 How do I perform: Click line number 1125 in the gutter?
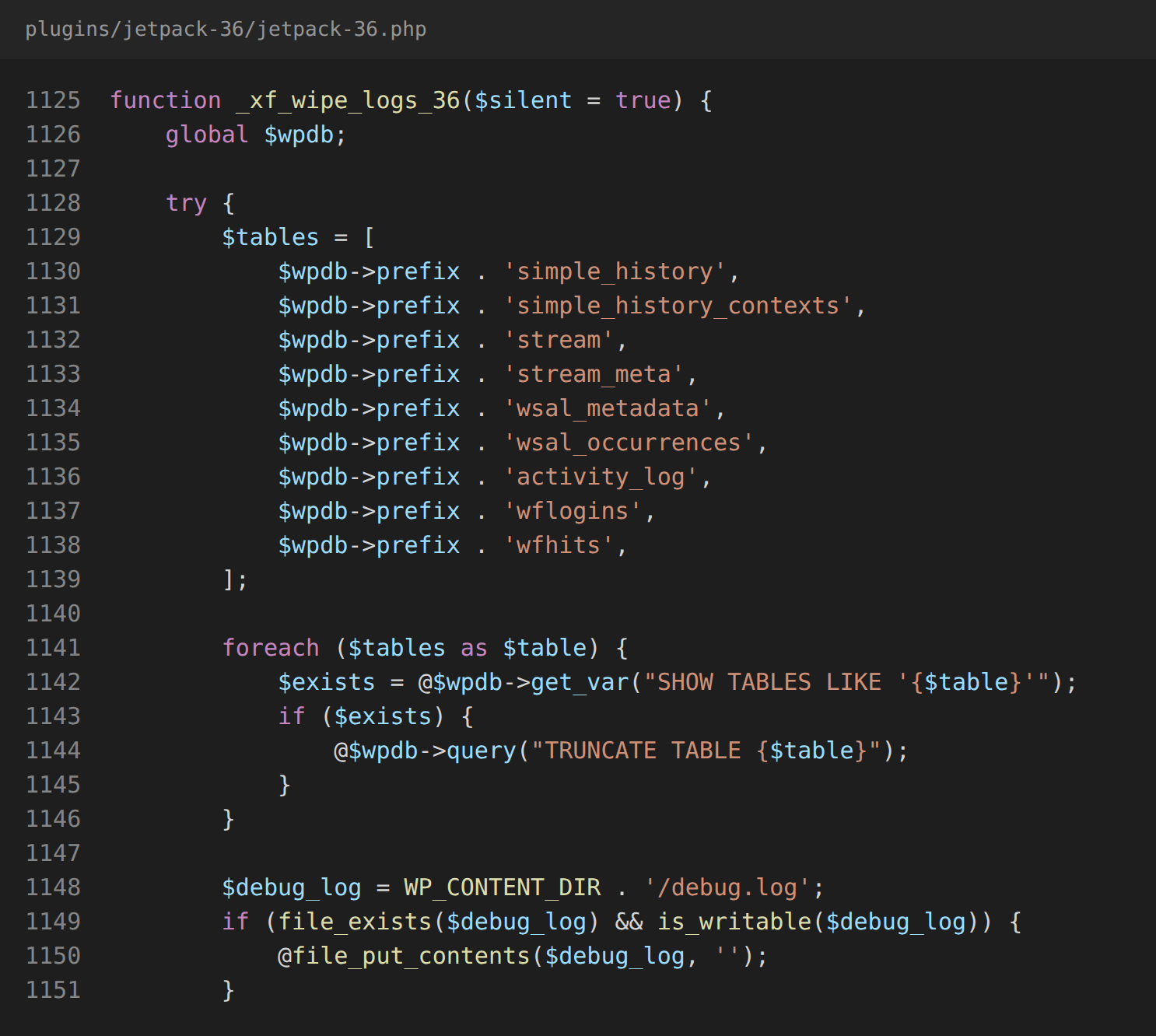(x=53, y=100)
